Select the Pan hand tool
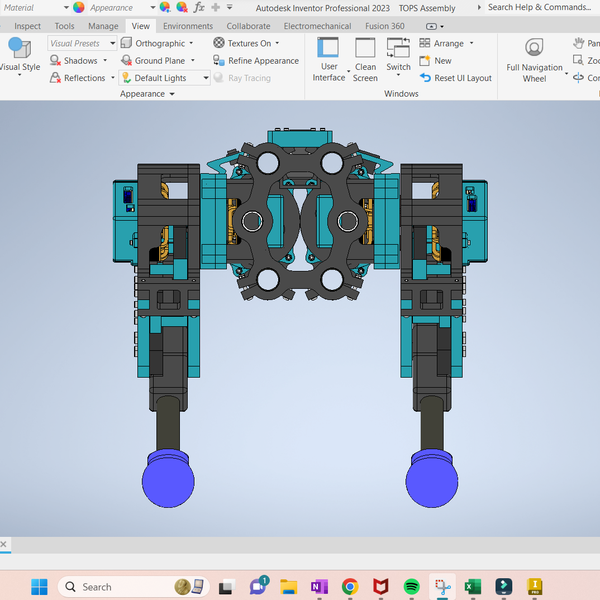This screenshot has height=600, width=600. pyautogui.click(x=579, y=43)
